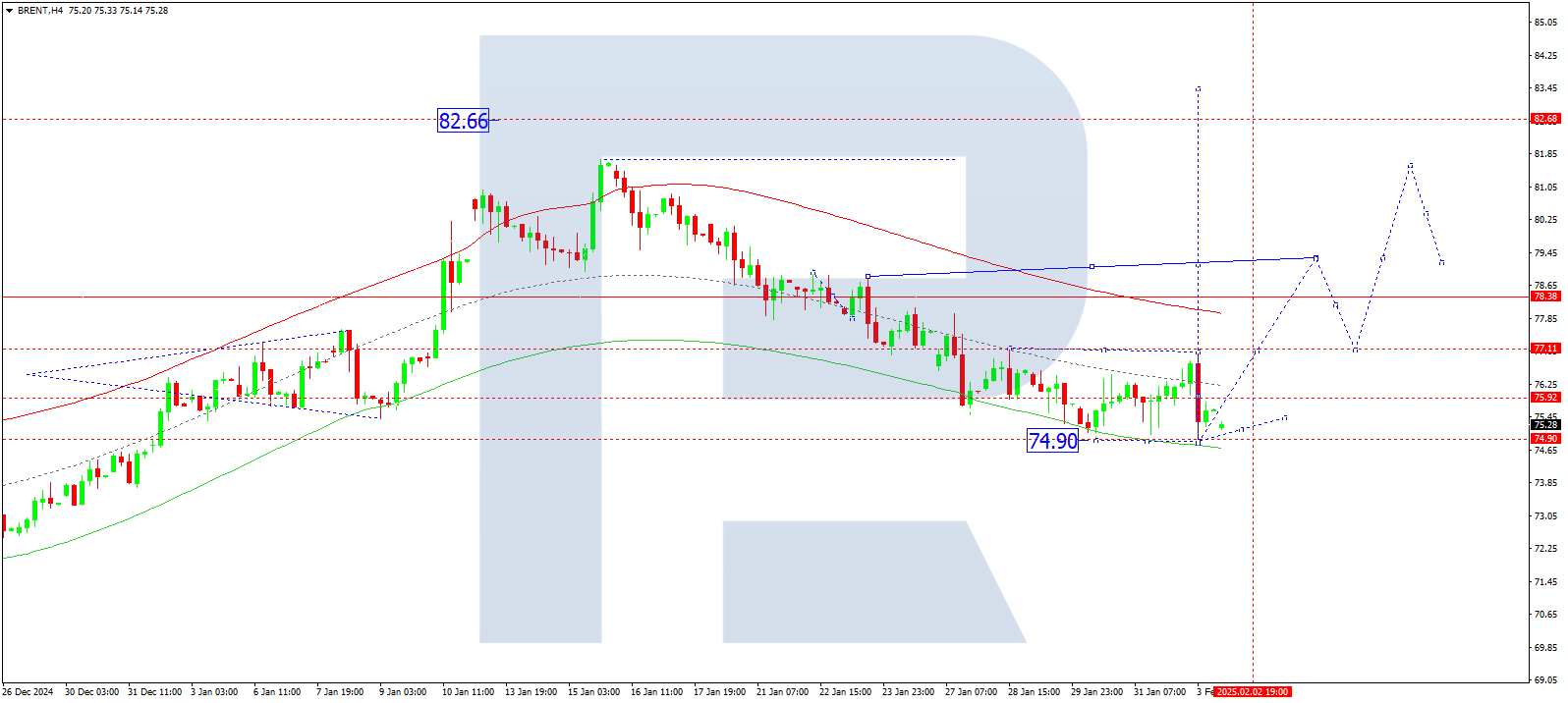1568x703 pixels.
Task: Click the red 78.38 price axis tag
Action: (1544, 297)
